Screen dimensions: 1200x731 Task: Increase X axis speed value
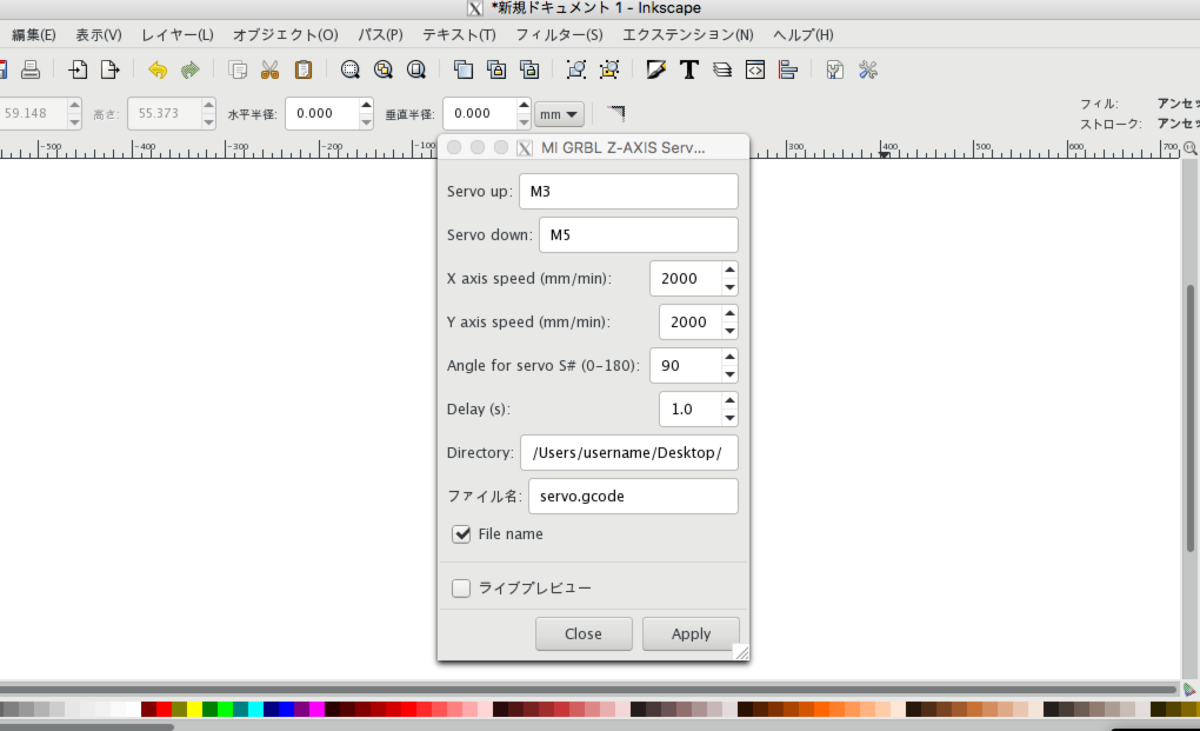[x=730, y=269]
